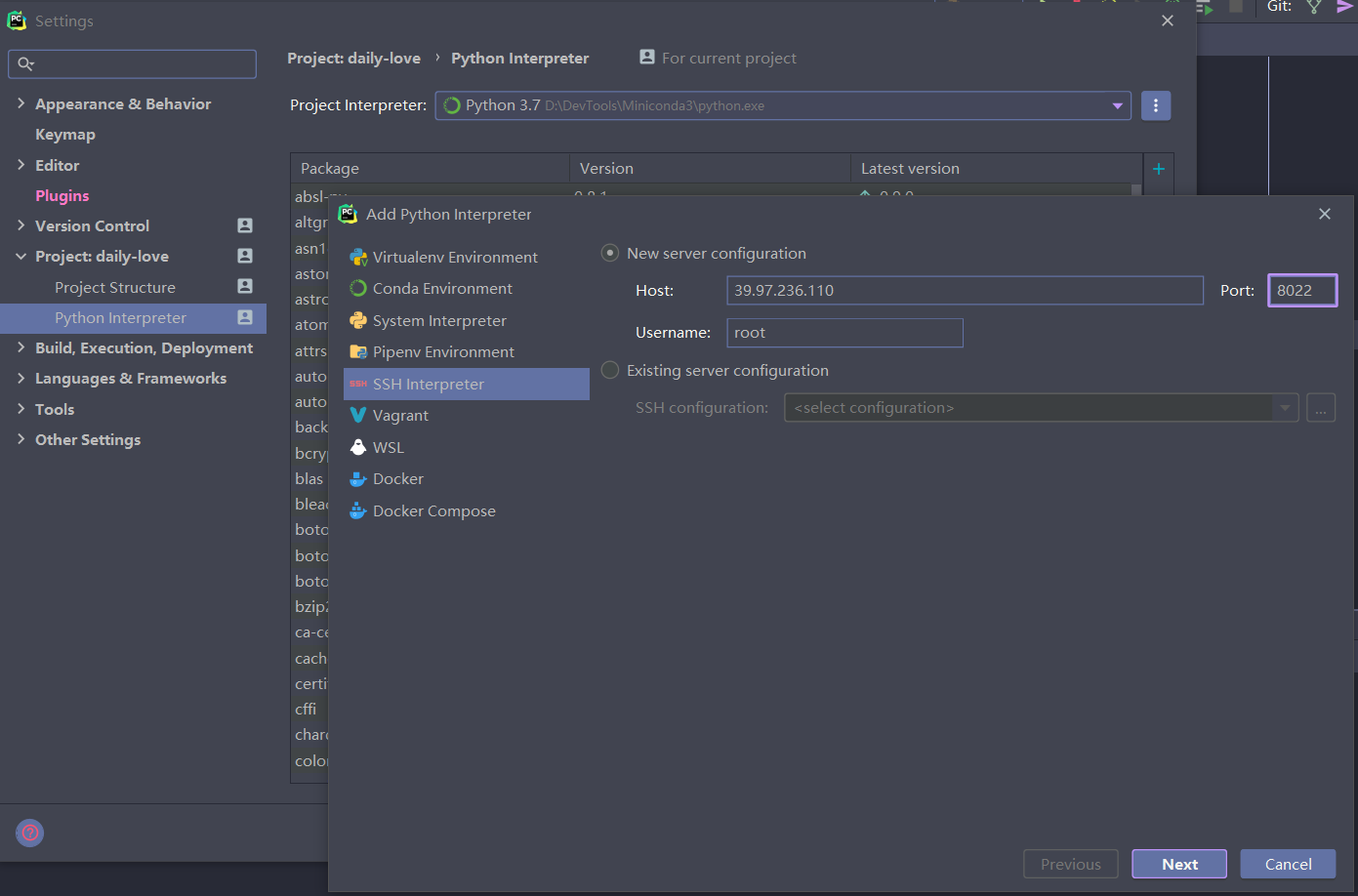Click the Version Control per-project icon
Image resolution: width=1358 pixels, height=896 pixels.
pos(245,225)
